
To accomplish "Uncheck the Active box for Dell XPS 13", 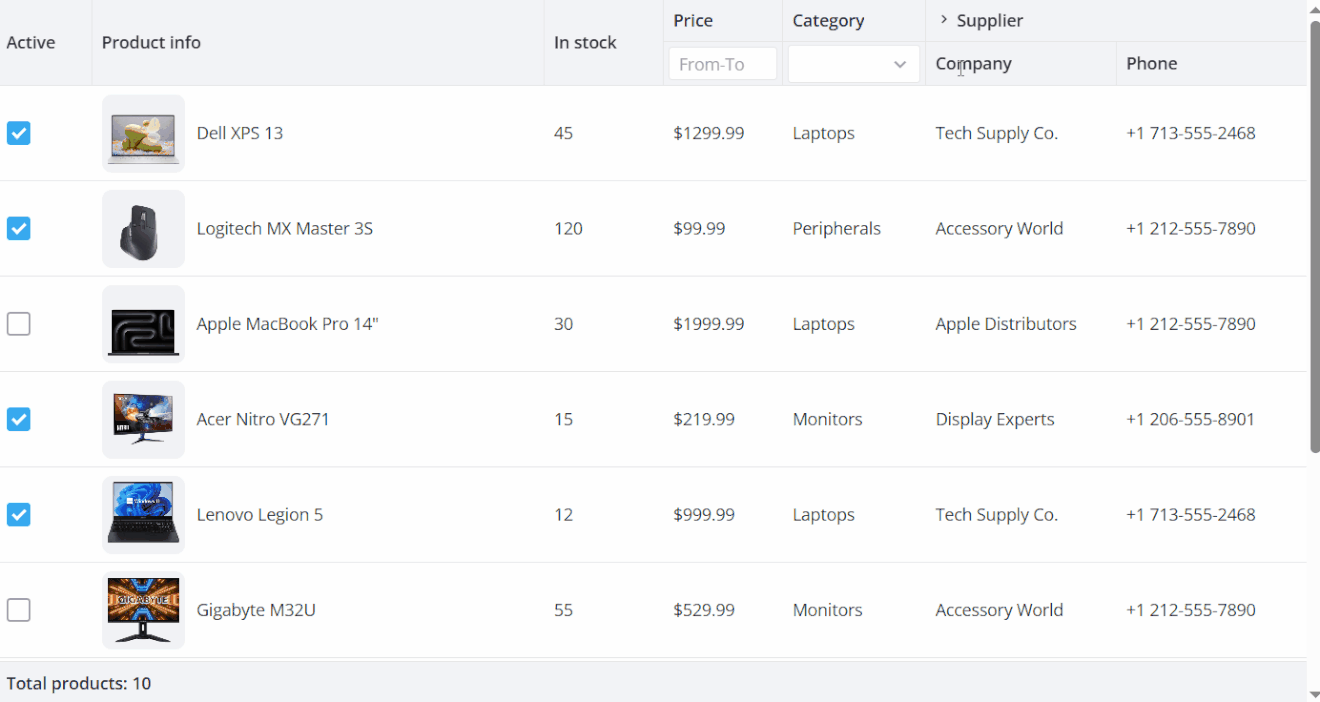I will [x=19, y=133].
